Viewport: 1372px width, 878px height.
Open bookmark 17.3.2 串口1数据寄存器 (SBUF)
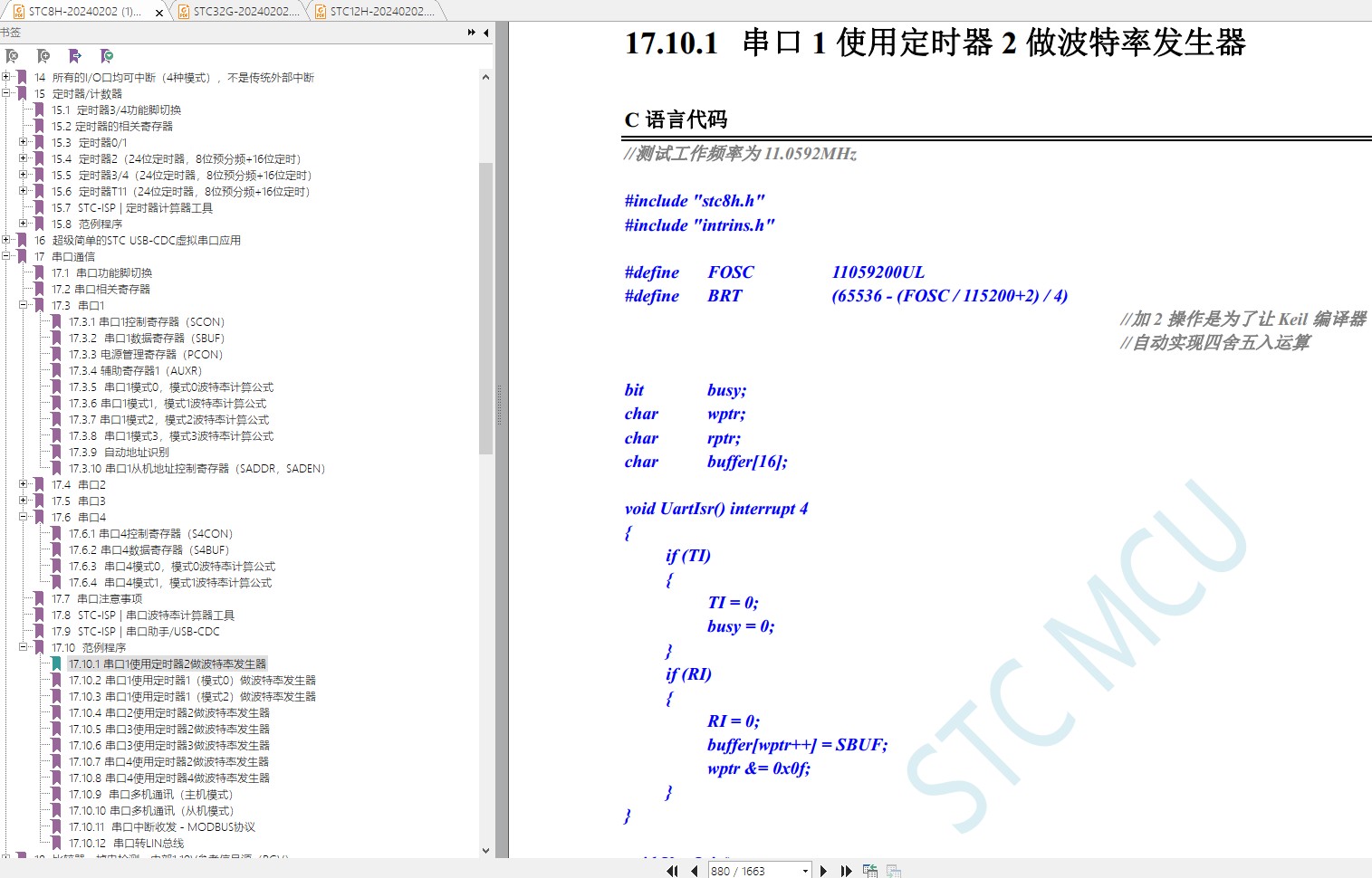point(147,339)
